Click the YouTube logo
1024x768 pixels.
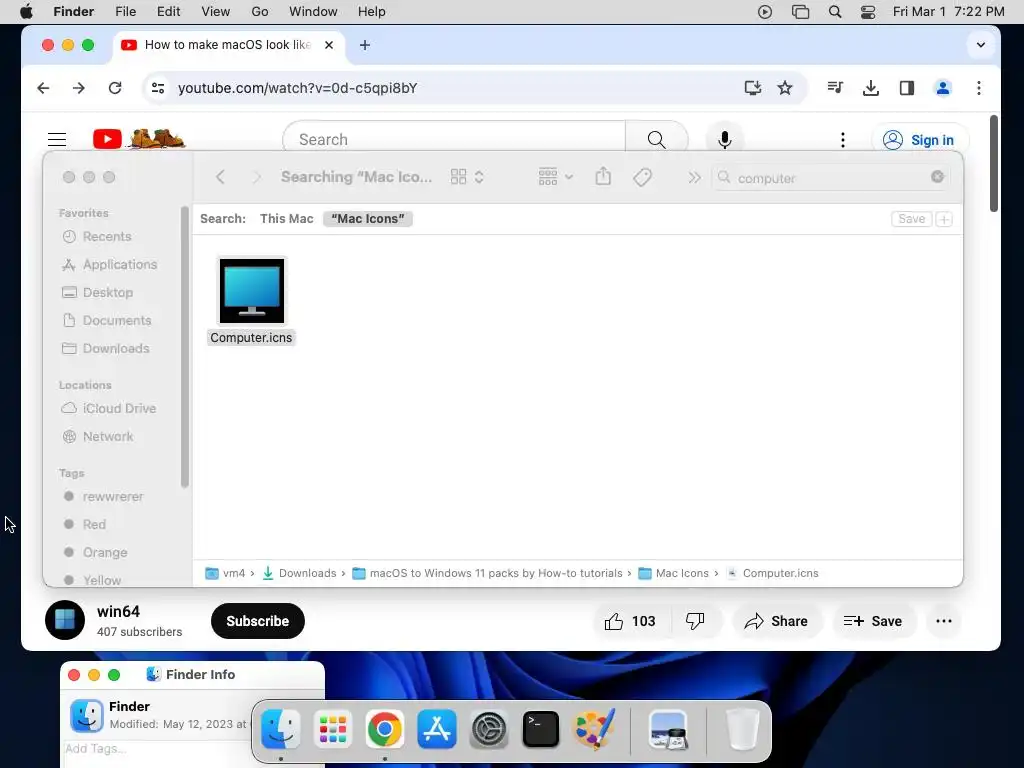pyautogui.click(x=140, y=139)
